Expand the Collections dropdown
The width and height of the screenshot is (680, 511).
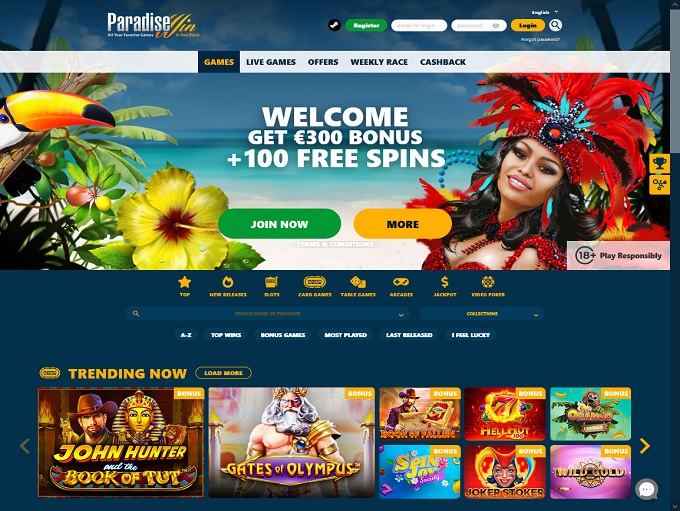pyautogui.click(x=482, y=313)
